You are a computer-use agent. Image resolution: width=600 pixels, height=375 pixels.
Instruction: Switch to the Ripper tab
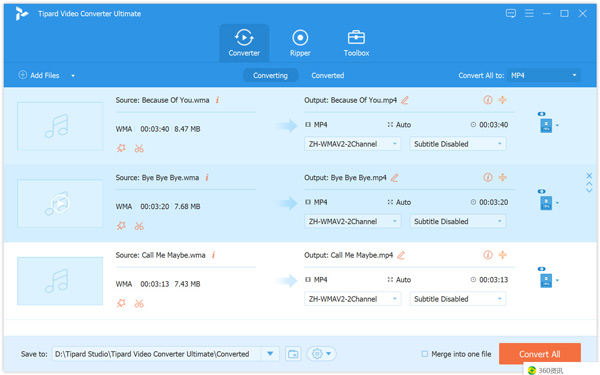(300, 43)
